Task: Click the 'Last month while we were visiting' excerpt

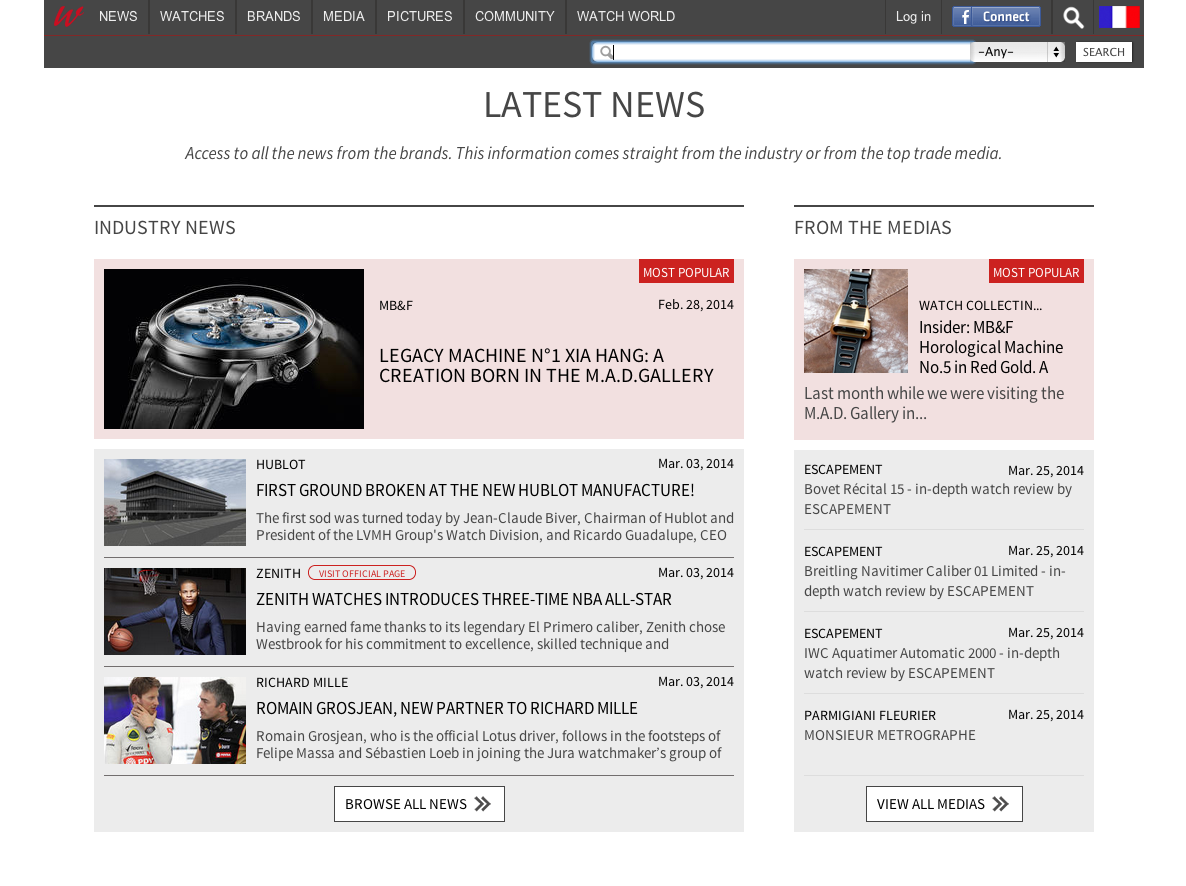Action: click(934, 403)
